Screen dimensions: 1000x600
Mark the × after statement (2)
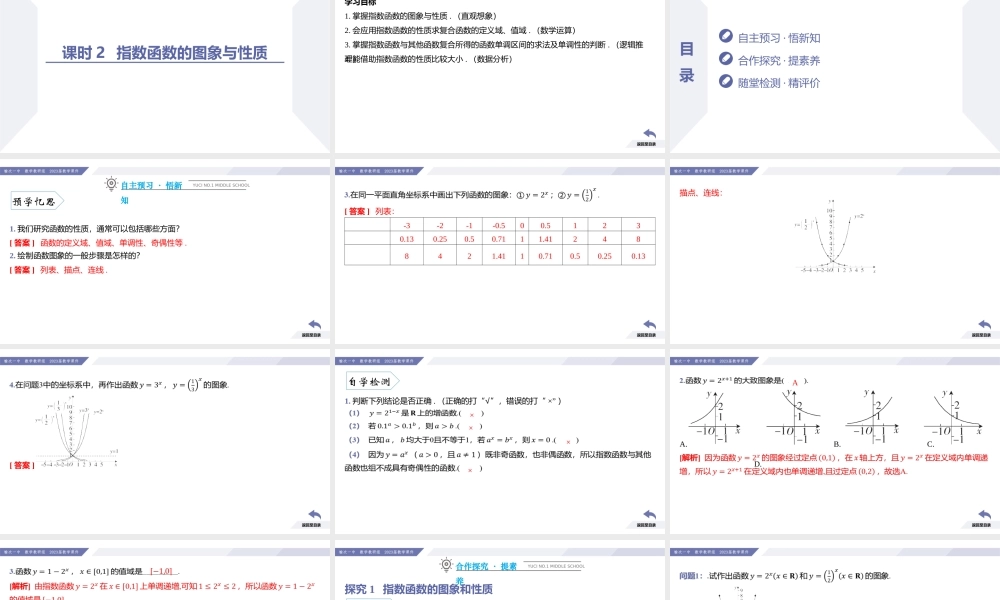click(471, 426)
